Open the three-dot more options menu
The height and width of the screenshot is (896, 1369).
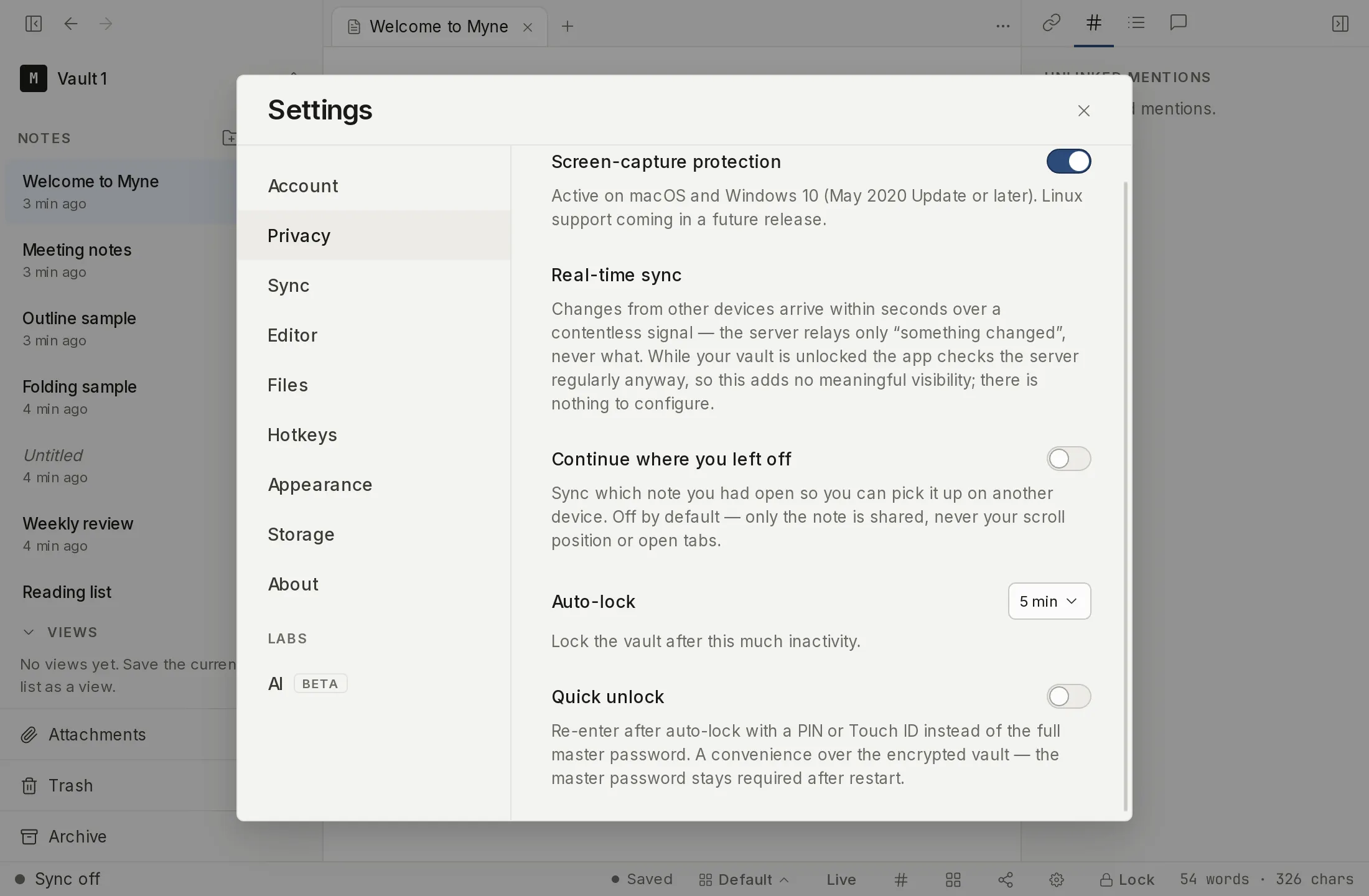pos(1002,26)
